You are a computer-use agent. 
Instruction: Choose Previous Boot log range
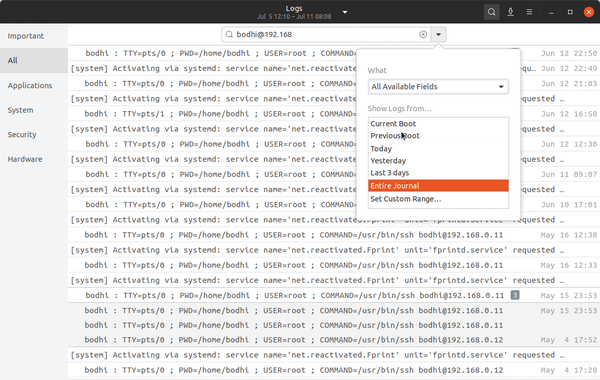438,136
